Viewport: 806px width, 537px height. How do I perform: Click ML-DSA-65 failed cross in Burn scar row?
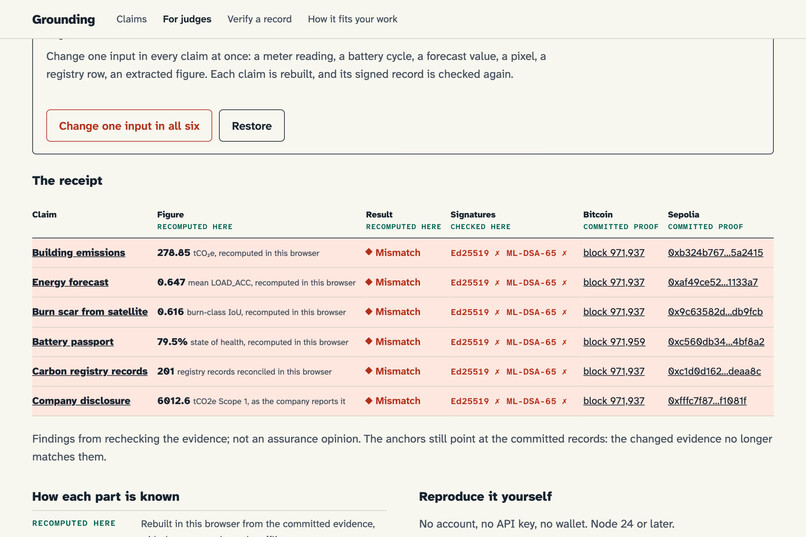pyautogui.click(x=564, y=312)
